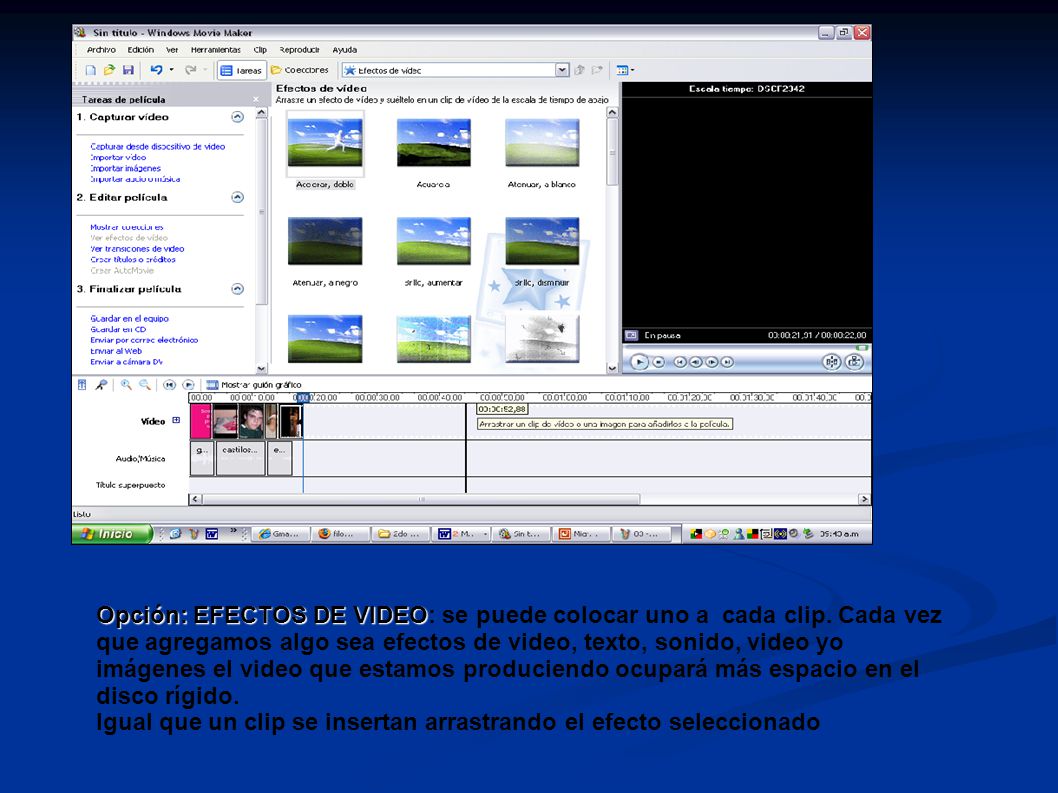Screen dimensions: 1058x793
Task: Click the Narrate timeline microphone icon
Action: click(x=101, y=385)
